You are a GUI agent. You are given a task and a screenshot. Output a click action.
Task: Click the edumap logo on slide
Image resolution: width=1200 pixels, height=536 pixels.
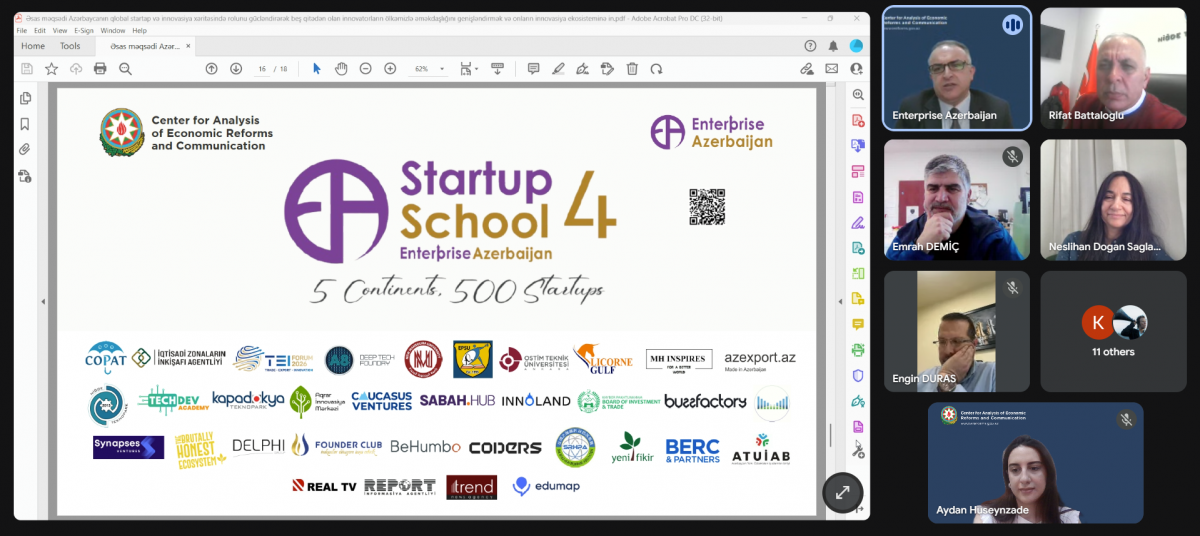pos(546,486)
